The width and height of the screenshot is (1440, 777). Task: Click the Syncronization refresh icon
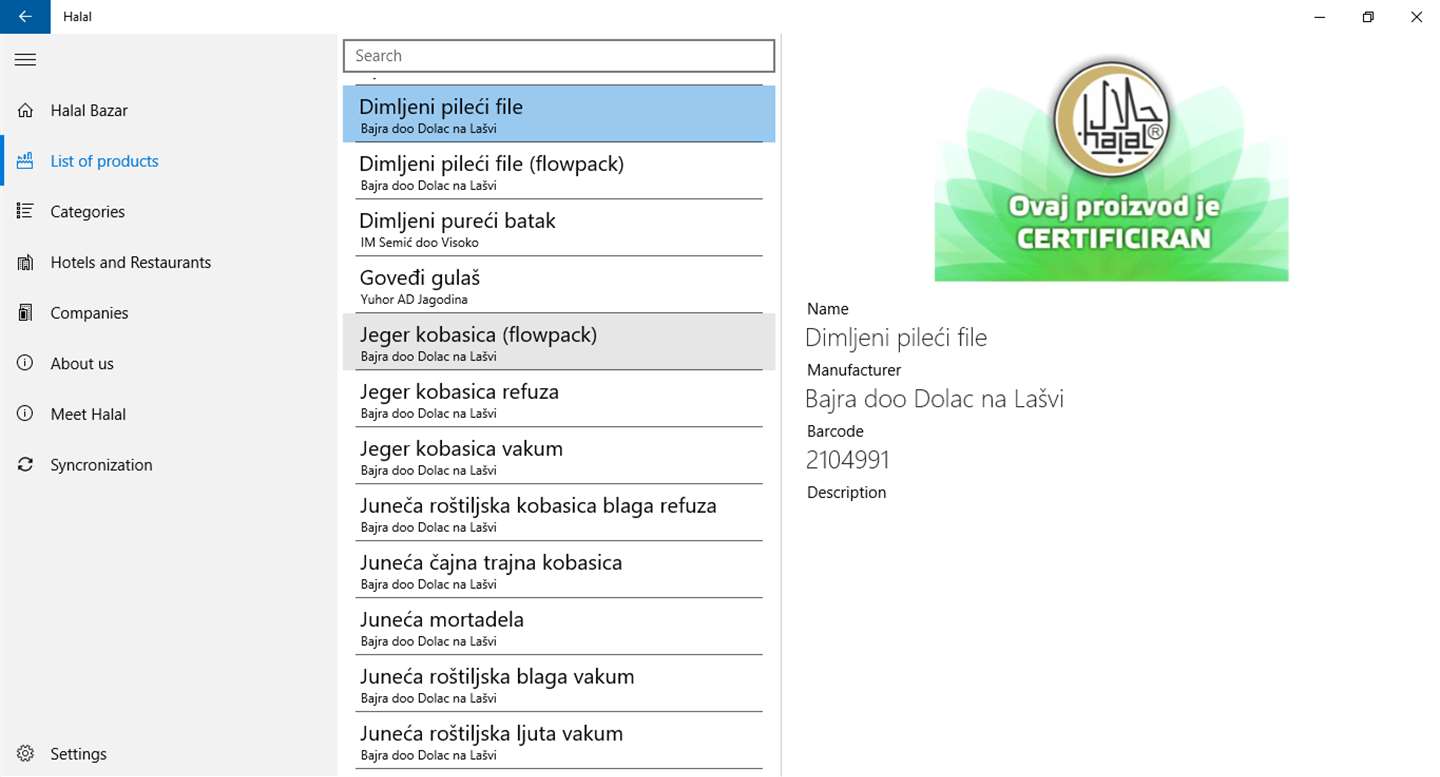[26, 465]
